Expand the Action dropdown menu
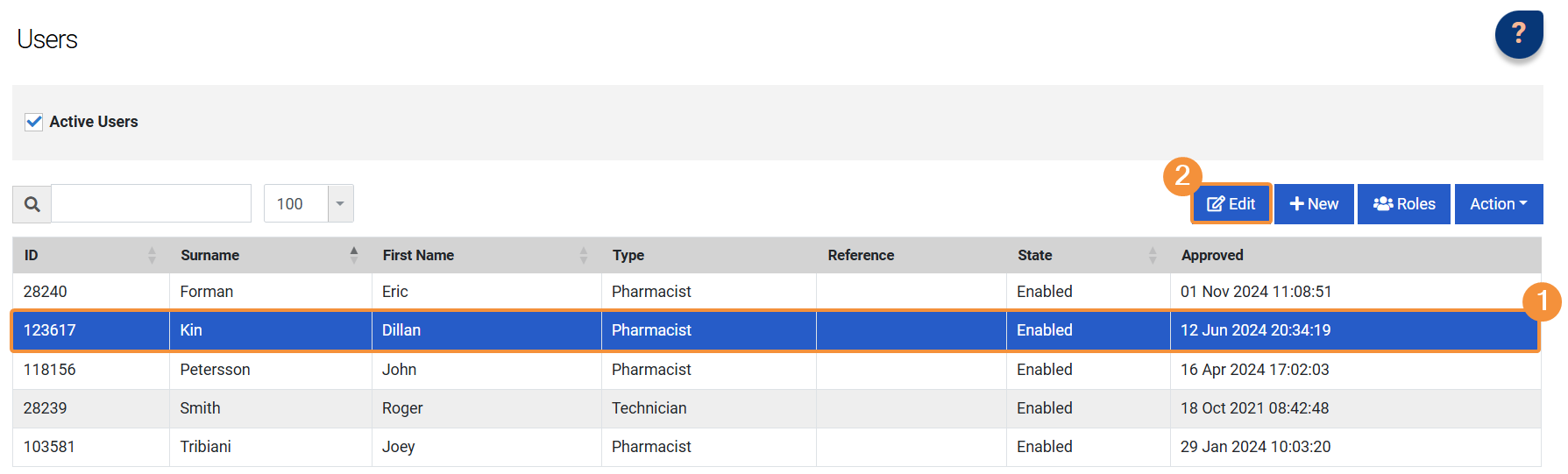The width and height of the screenshot is (1568, 474). pos(1498,204)
